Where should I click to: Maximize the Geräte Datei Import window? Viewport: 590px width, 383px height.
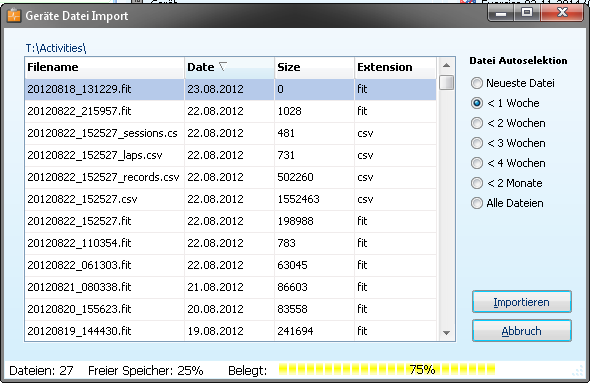(527, 13)
